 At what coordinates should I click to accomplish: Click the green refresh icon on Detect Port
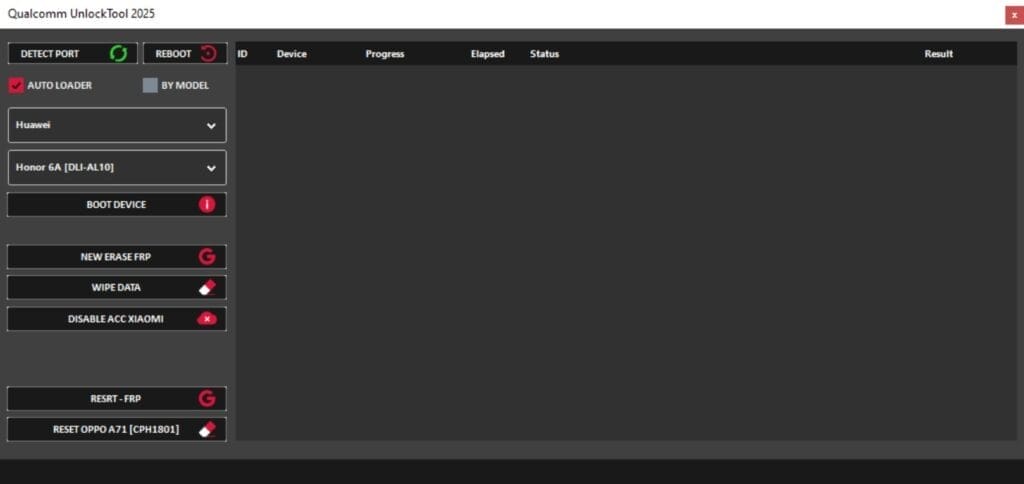118,54
